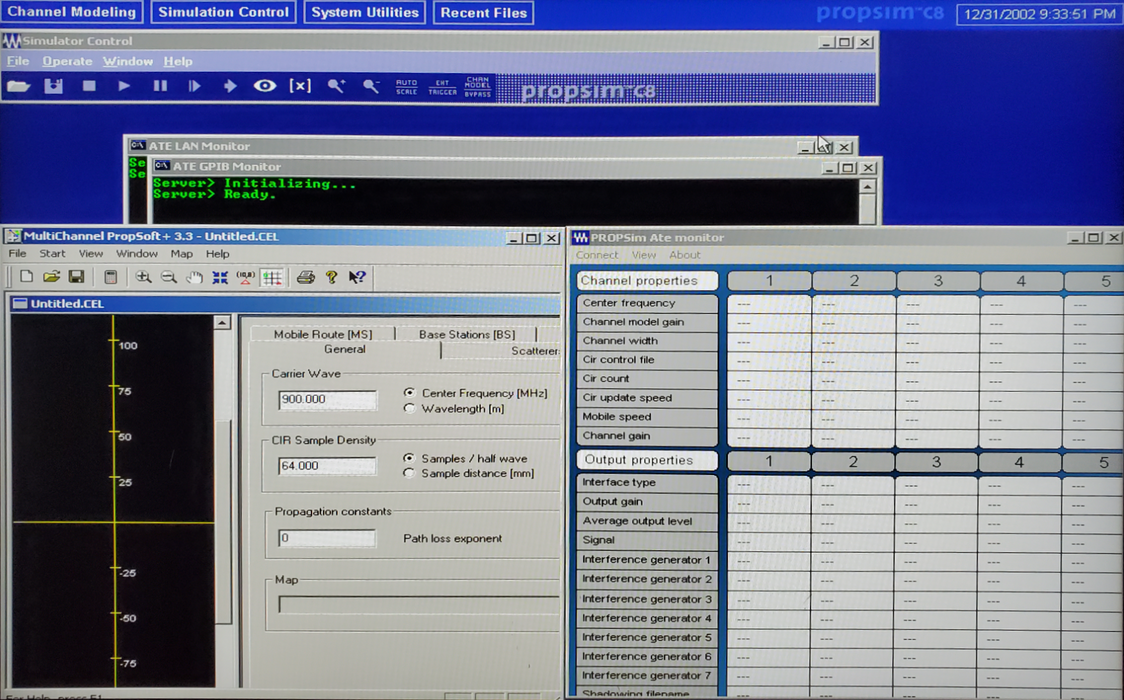Click the Path loss exponent input field
The image size is (1124, 700).
[327, 538]
